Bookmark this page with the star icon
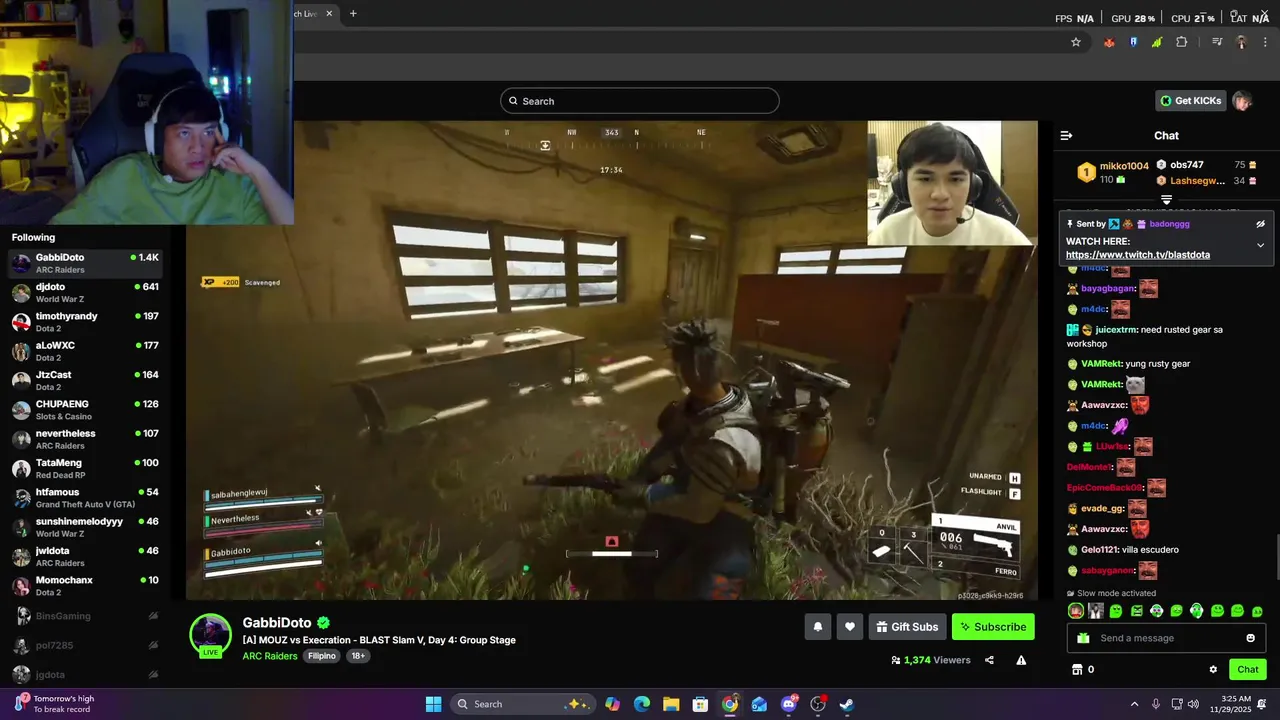This screenshot has width=1280, height=720. click(x=1076, y=42)
